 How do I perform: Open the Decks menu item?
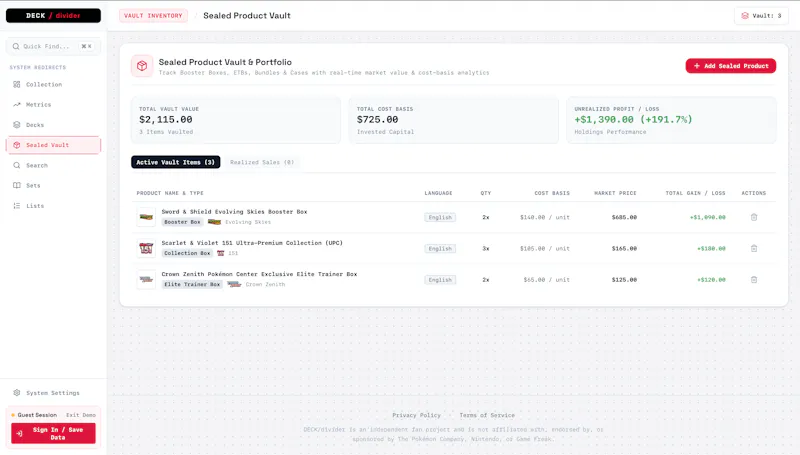coord(53,124)
